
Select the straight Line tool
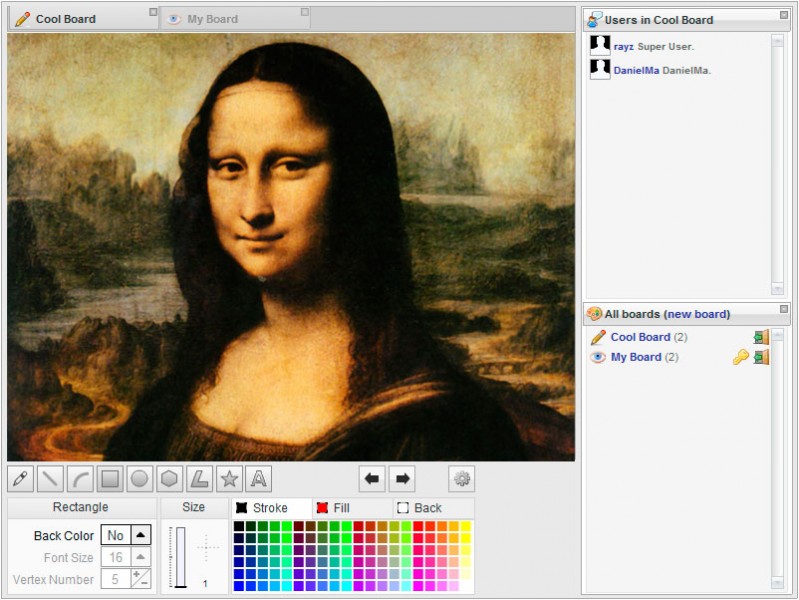tap(50, 479)
